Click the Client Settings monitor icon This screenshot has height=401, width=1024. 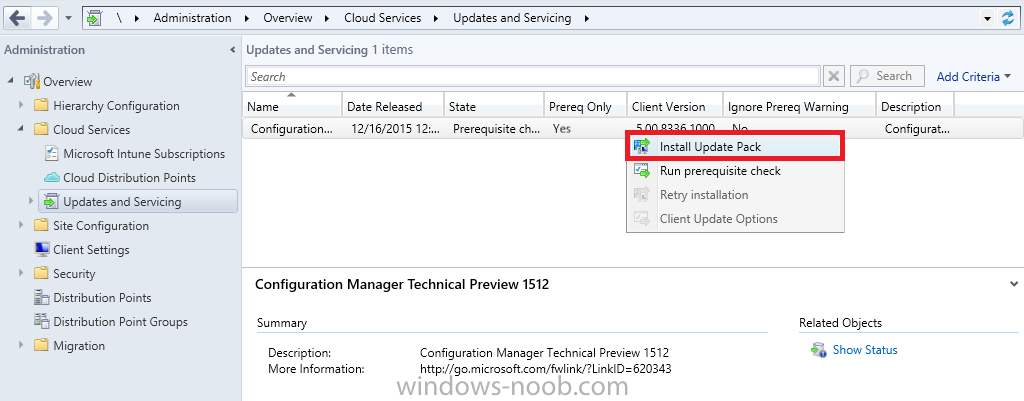(42, 249)
